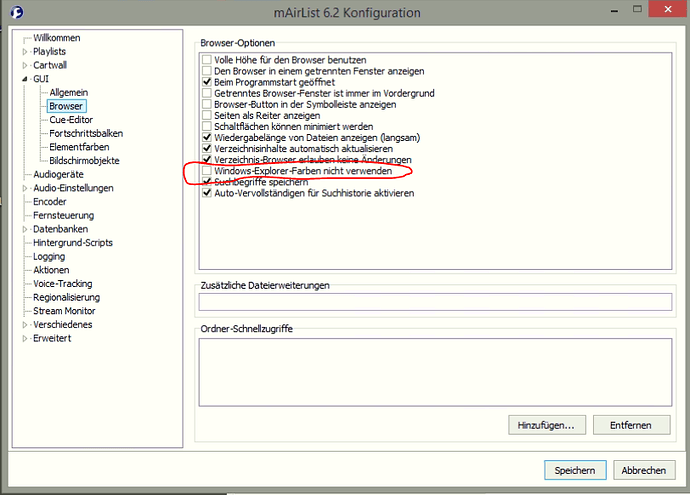Select Hintergrund-Scripts in the tree
Image resolution: width=690 pixels, height=495 pixels.
coord(73,242)
